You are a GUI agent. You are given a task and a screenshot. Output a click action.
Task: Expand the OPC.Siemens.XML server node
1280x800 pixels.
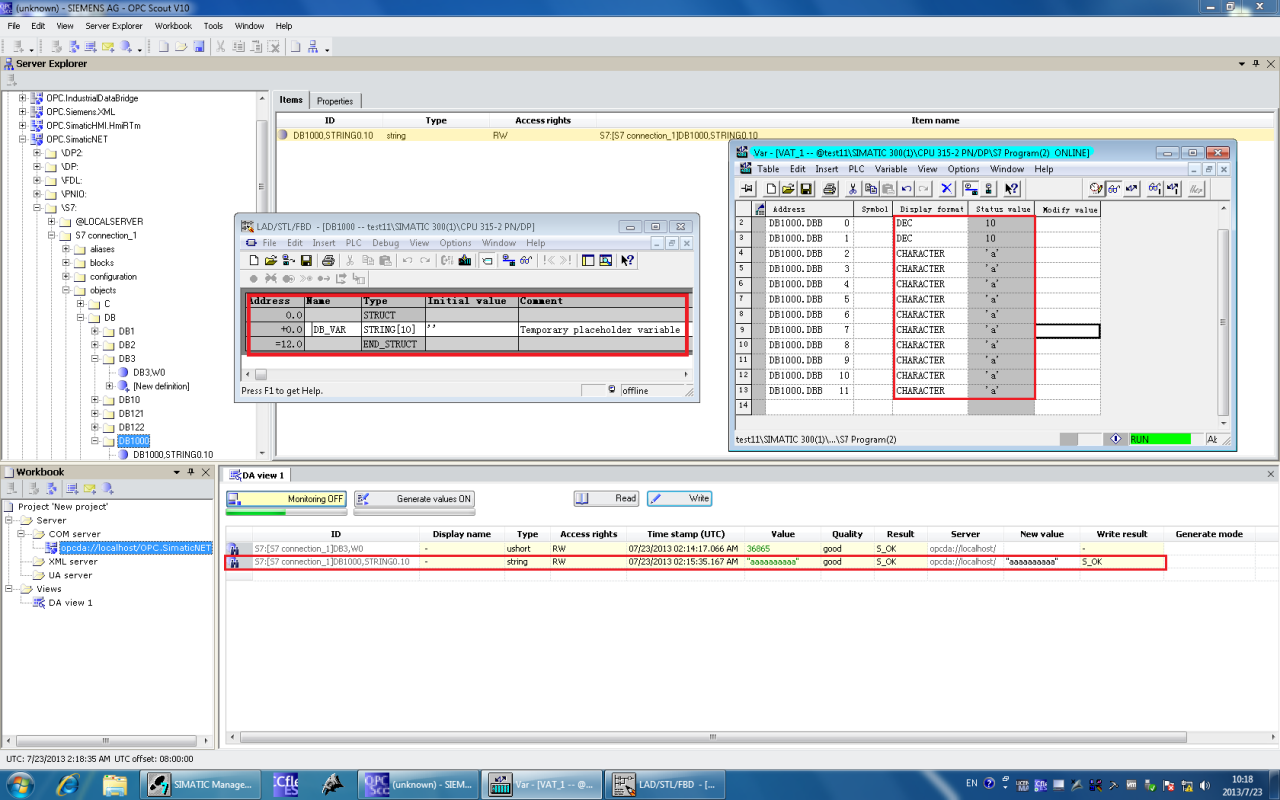click(x=23, y=112)
